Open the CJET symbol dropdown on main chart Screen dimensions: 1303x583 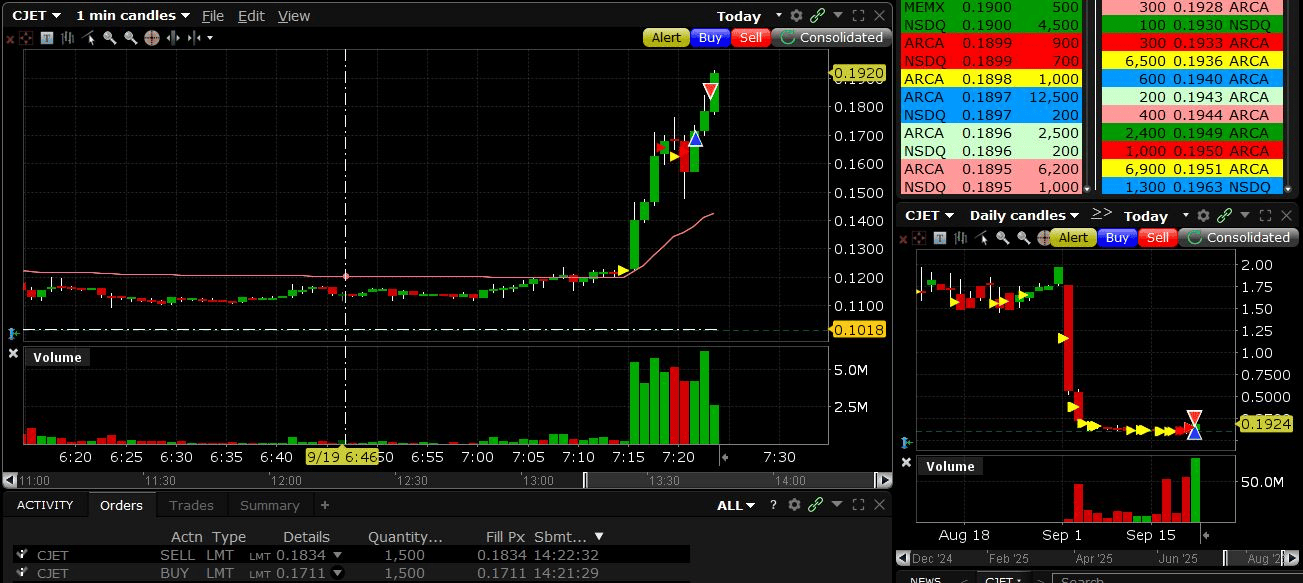pyautogui.click(x=36, y=16)
